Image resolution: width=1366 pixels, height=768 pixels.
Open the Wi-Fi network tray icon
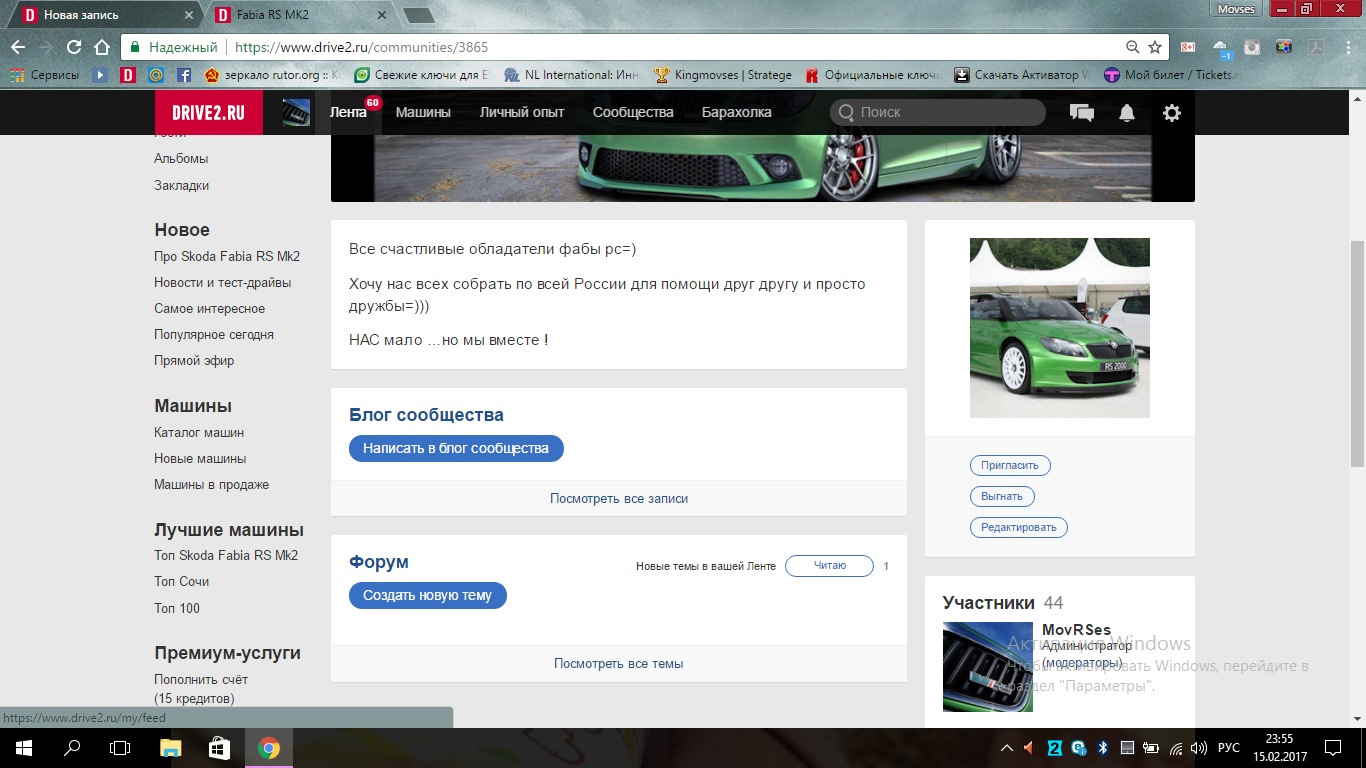1175,748
